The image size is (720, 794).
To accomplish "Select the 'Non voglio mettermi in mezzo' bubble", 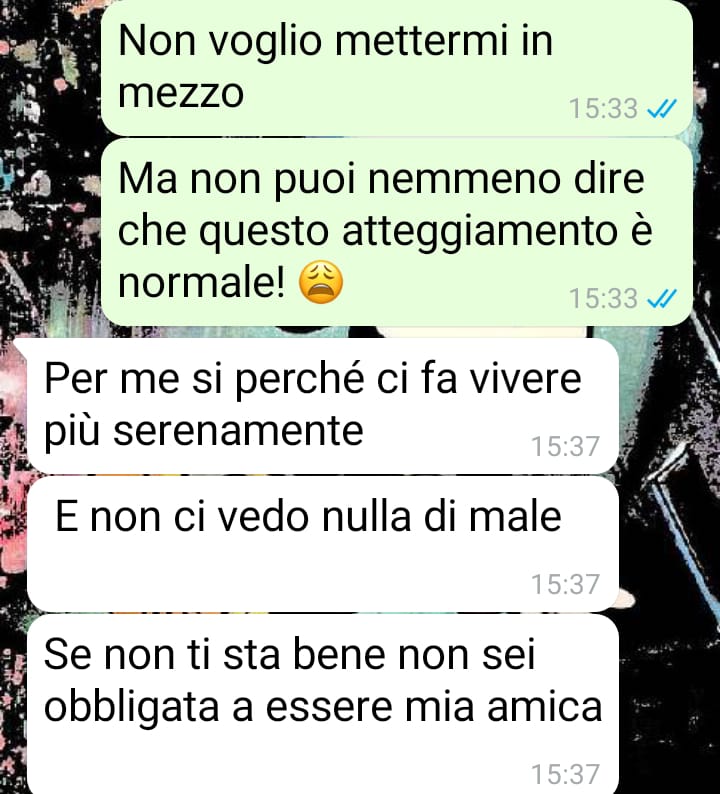I will 397,67.
